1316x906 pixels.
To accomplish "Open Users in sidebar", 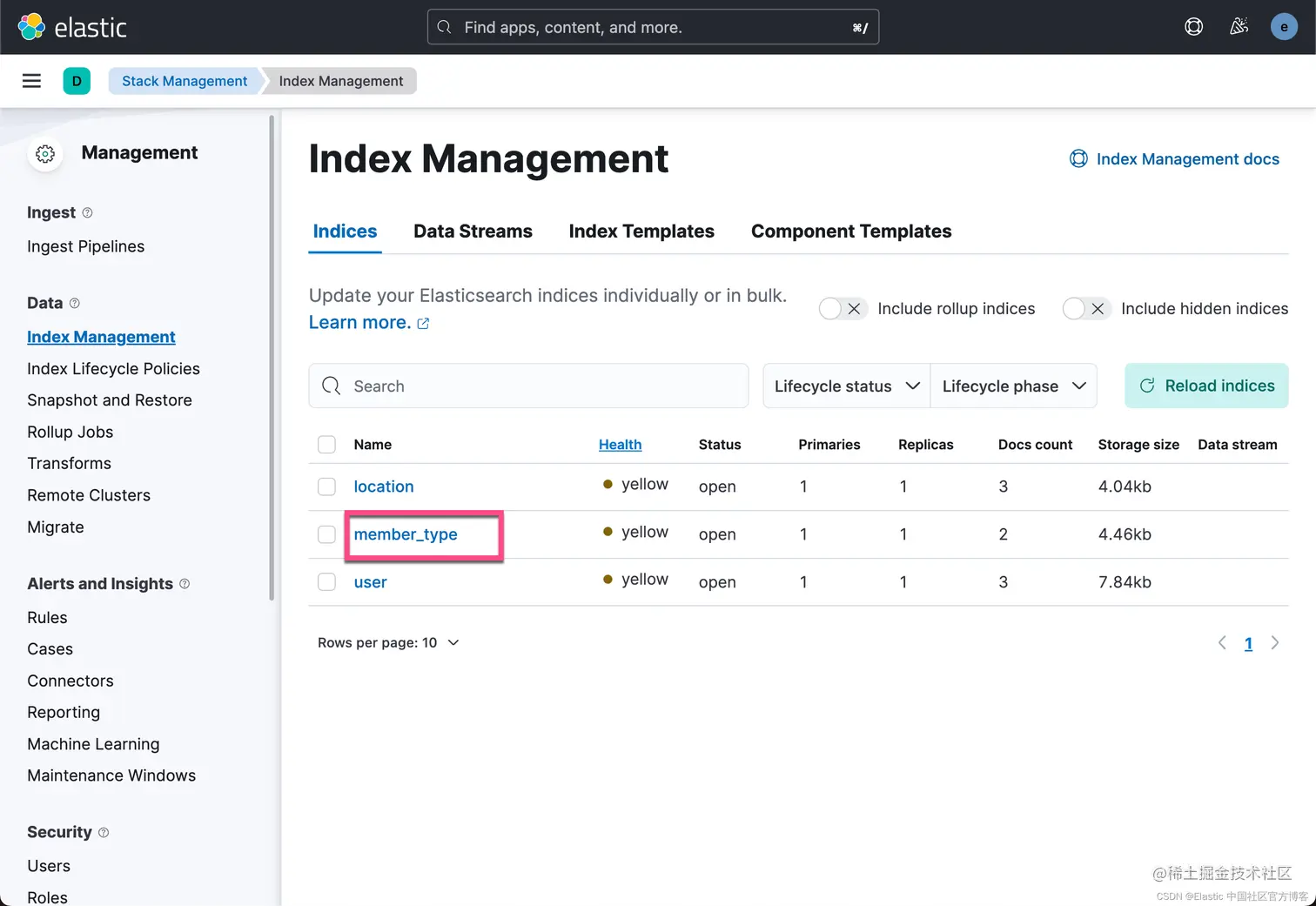I will [x=49, y=867].
